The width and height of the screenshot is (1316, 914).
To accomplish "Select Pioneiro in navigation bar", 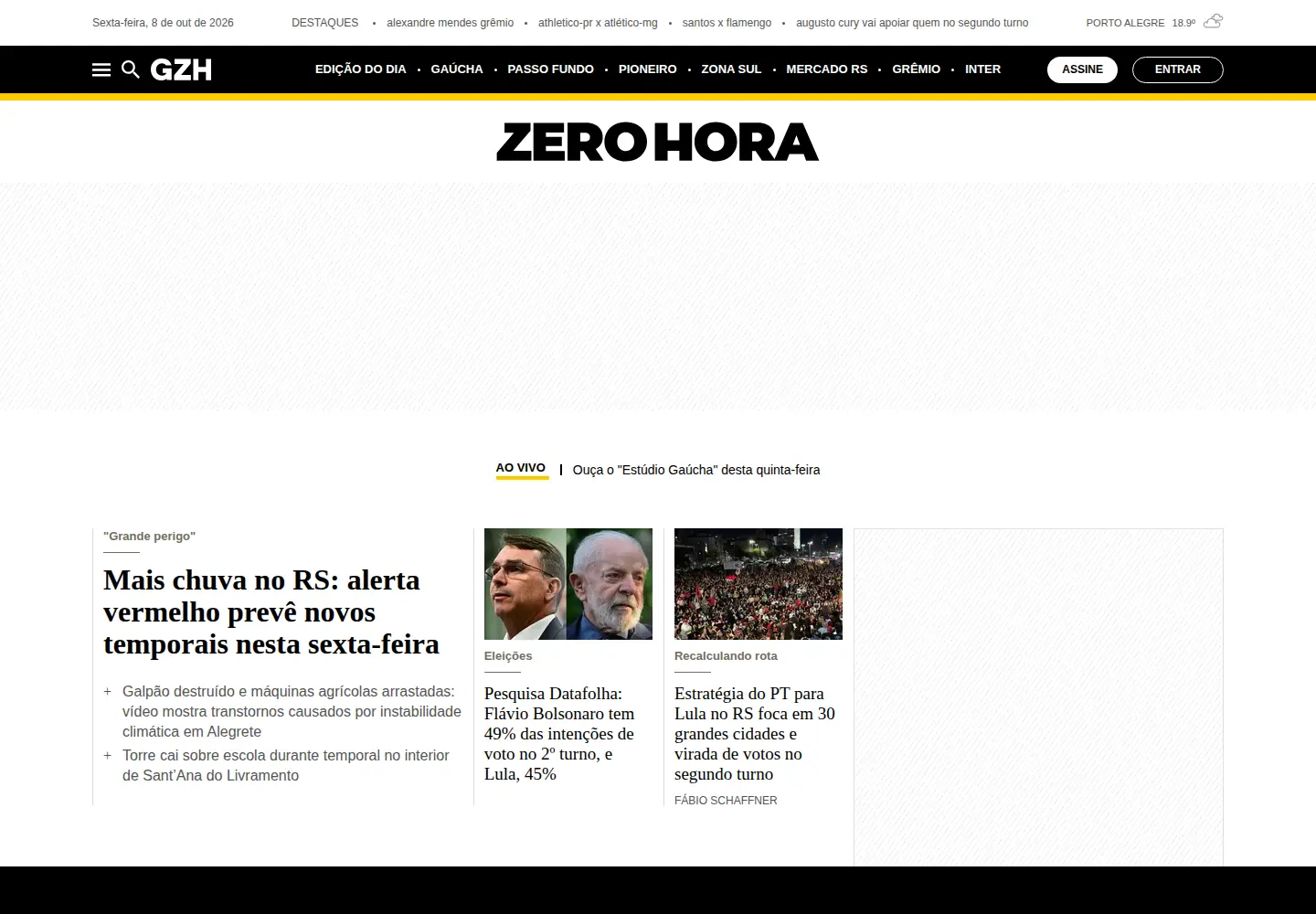I will click(x=648, y=69).
